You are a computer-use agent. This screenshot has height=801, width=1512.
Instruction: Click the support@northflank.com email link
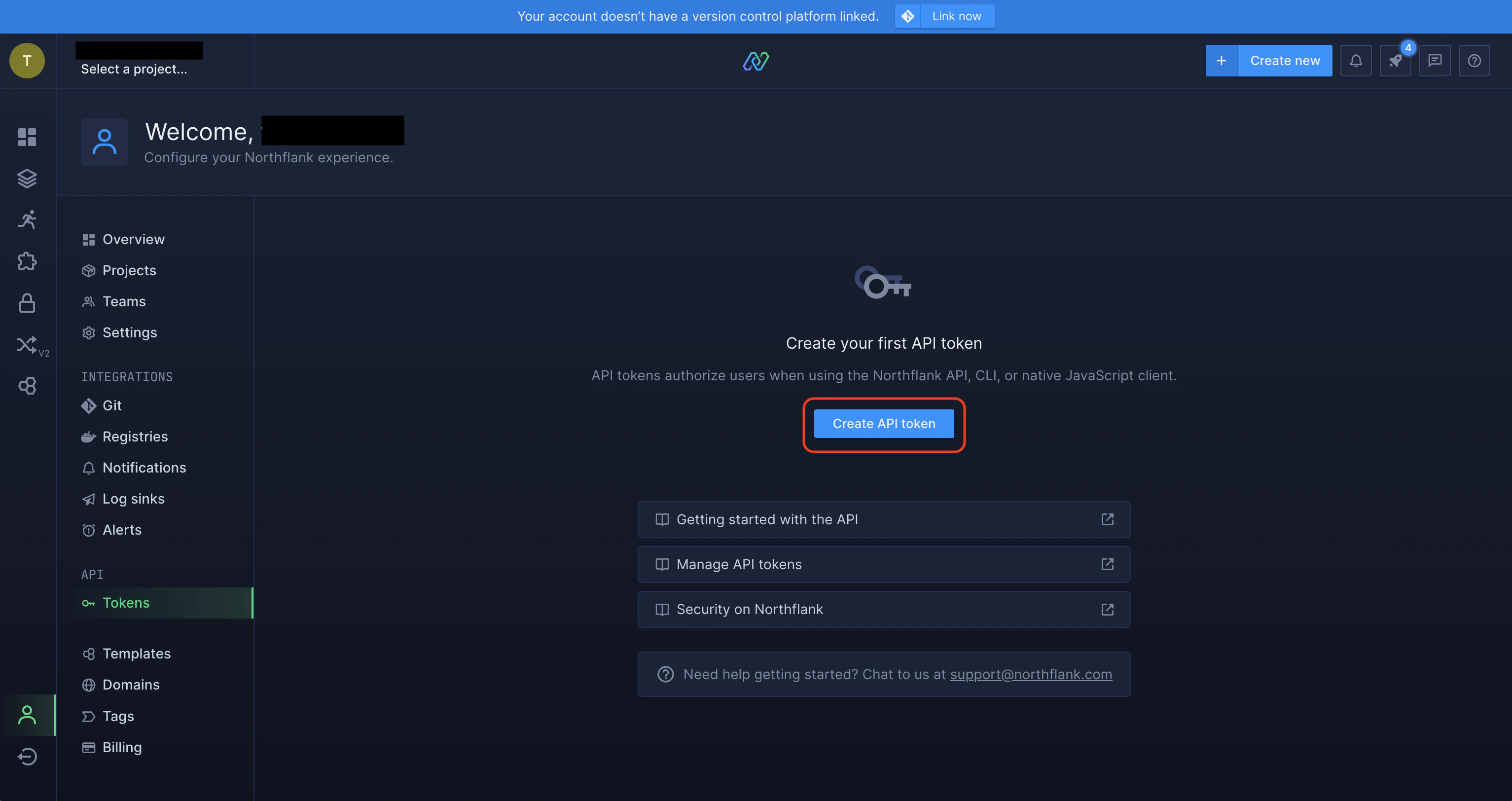tap(1031, 674)
